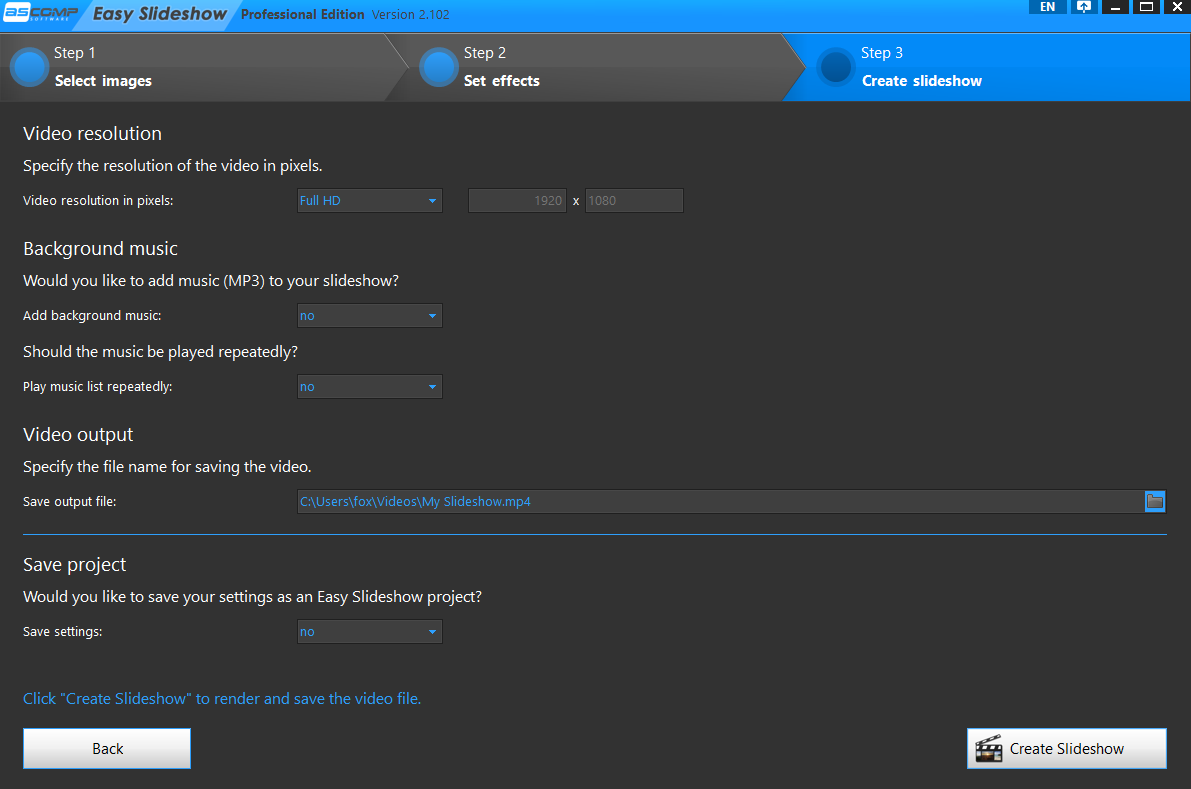The width and height of the screenshot is (1191, 789).
Task: Click the 'Save output file:' label
Action: click(69, 501)
